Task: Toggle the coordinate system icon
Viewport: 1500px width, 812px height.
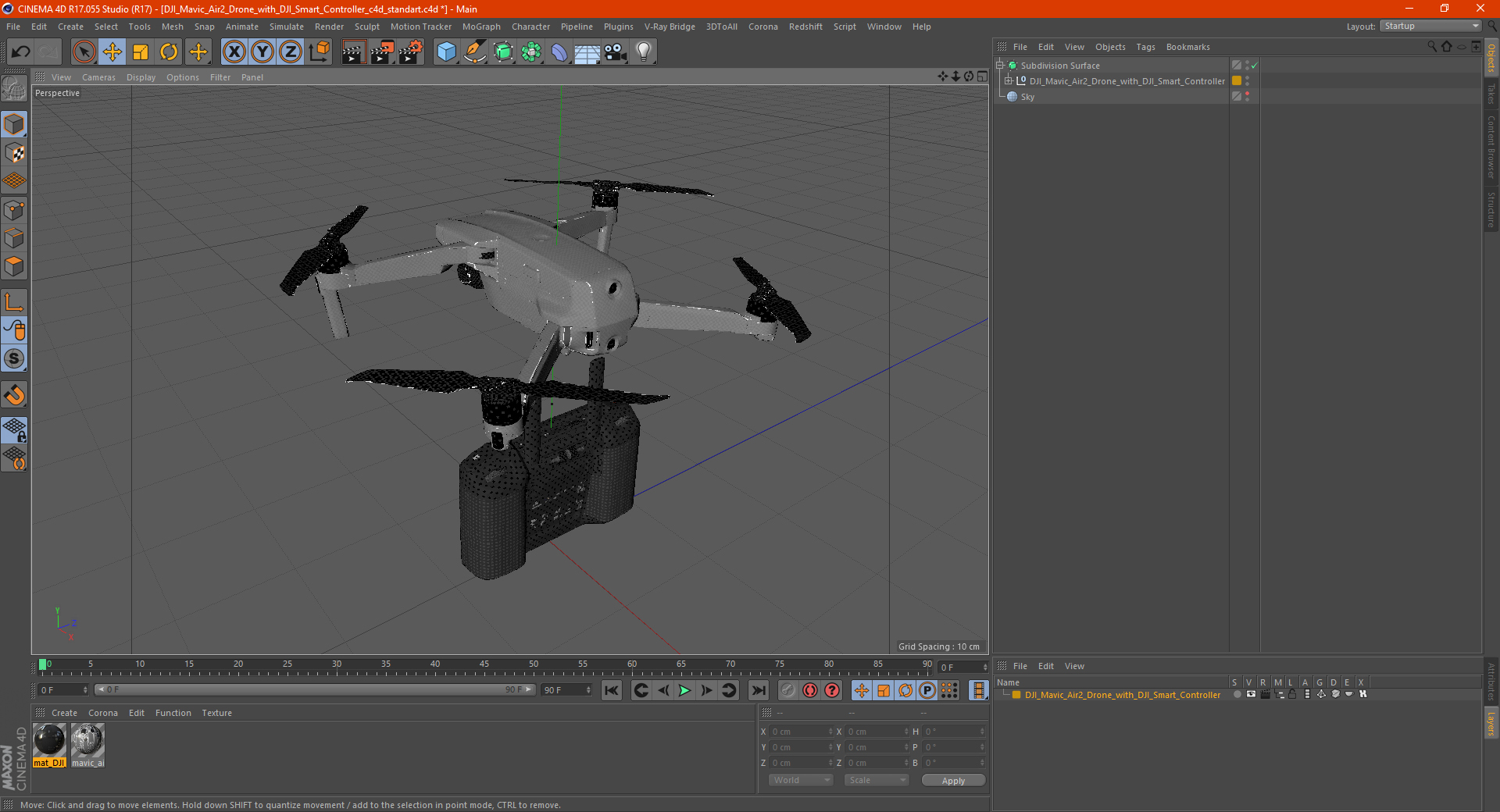Action: (319, 52)
